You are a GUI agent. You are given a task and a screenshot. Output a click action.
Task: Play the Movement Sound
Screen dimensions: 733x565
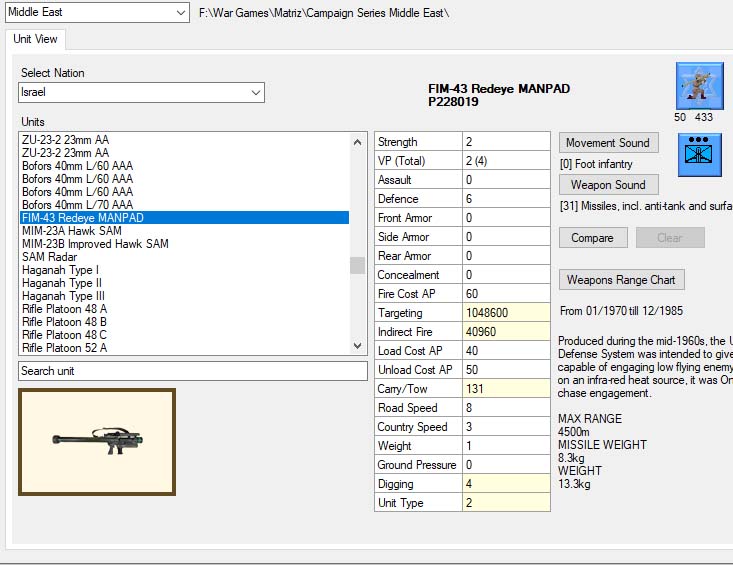(x=609, y=143)
